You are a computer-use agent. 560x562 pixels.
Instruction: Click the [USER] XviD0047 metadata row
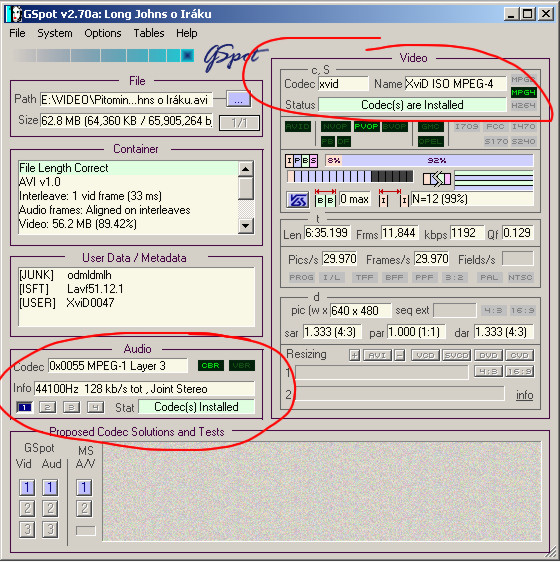coord(136,303)
